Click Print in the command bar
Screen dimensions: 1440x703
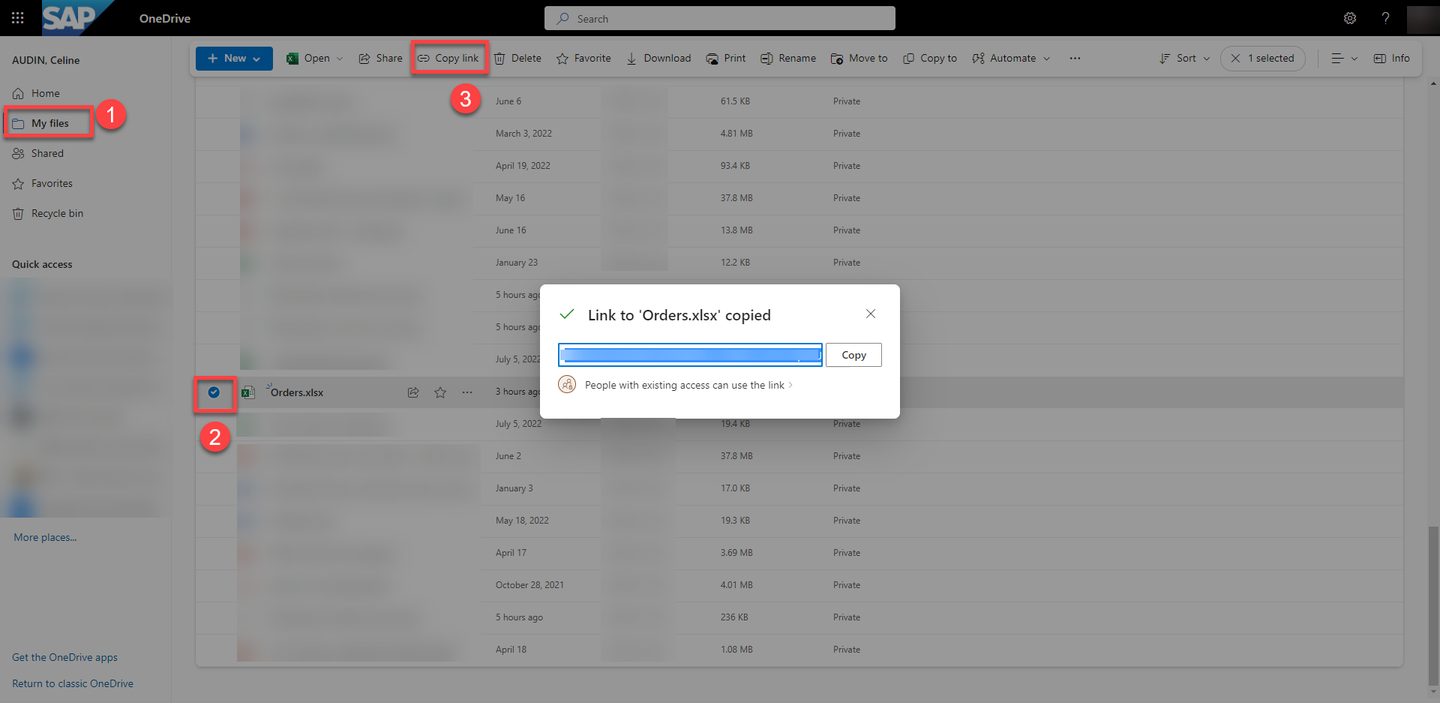(x=726, y=58)
